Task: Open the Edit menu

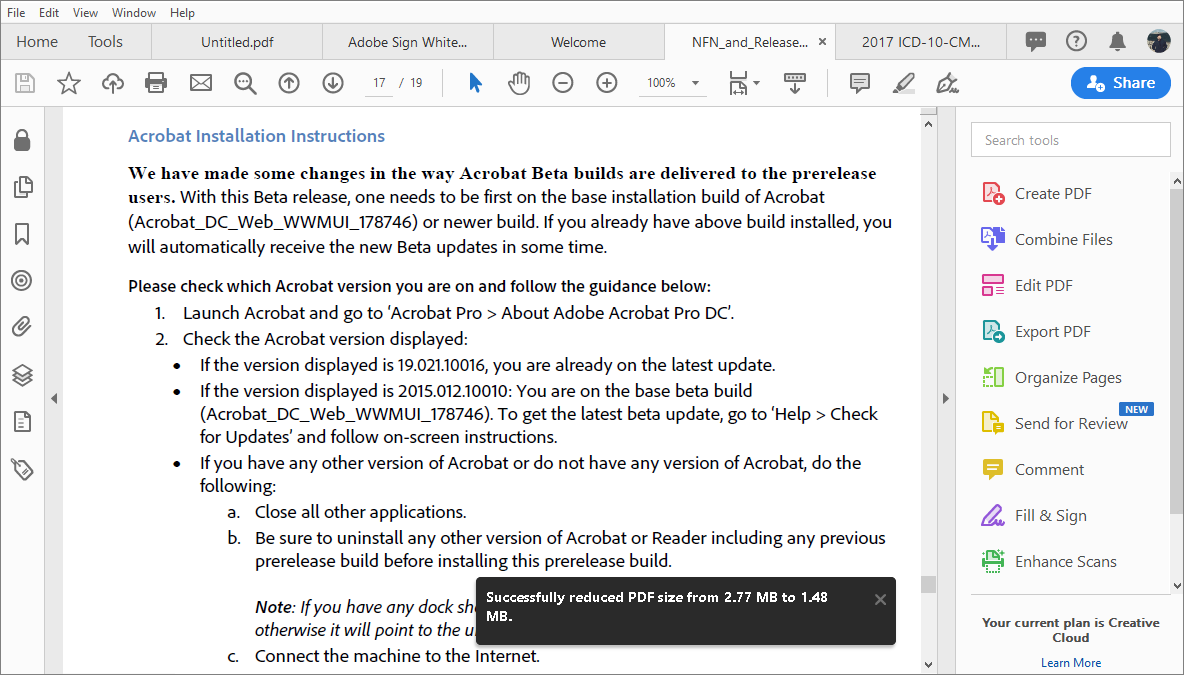Action: point(48,12)
